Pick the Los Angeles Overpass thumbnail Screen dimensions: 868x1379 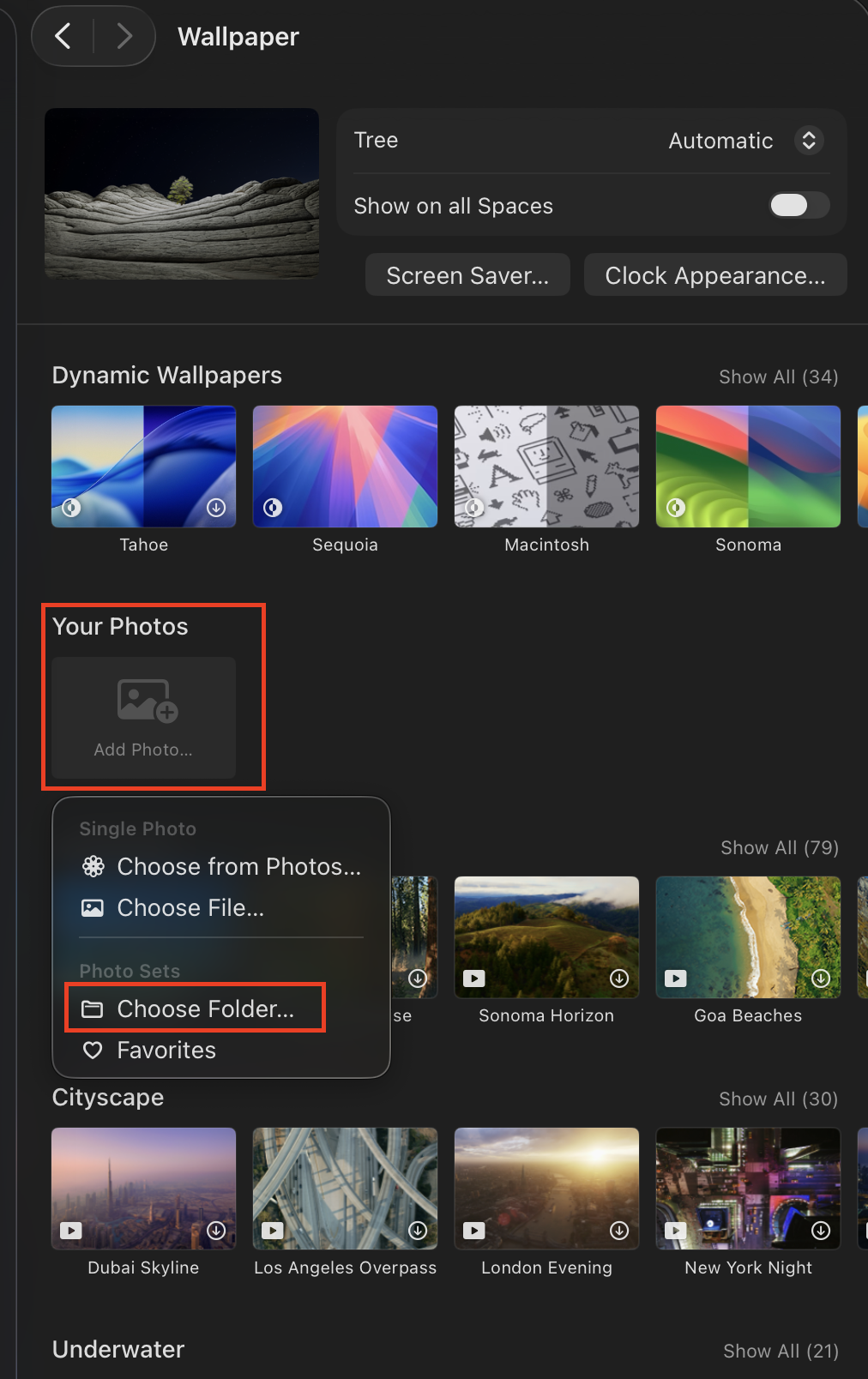pyautogui.click(x=345, y=1189)
